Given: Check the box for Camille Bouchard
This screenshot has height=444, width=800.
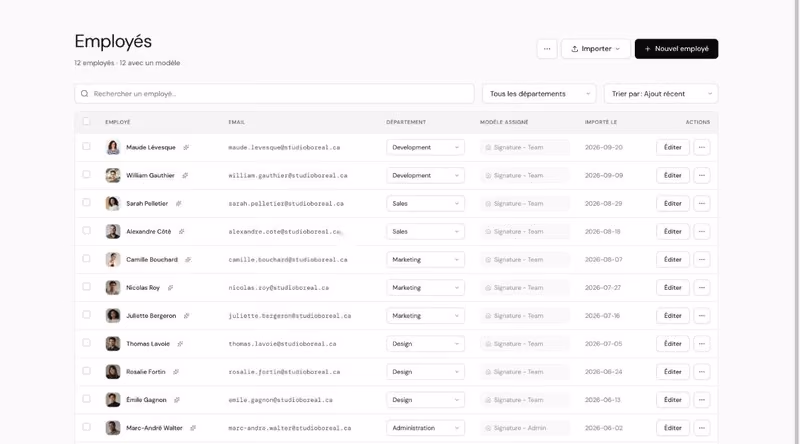Looking at the screenshot, I should click(86, 259).
